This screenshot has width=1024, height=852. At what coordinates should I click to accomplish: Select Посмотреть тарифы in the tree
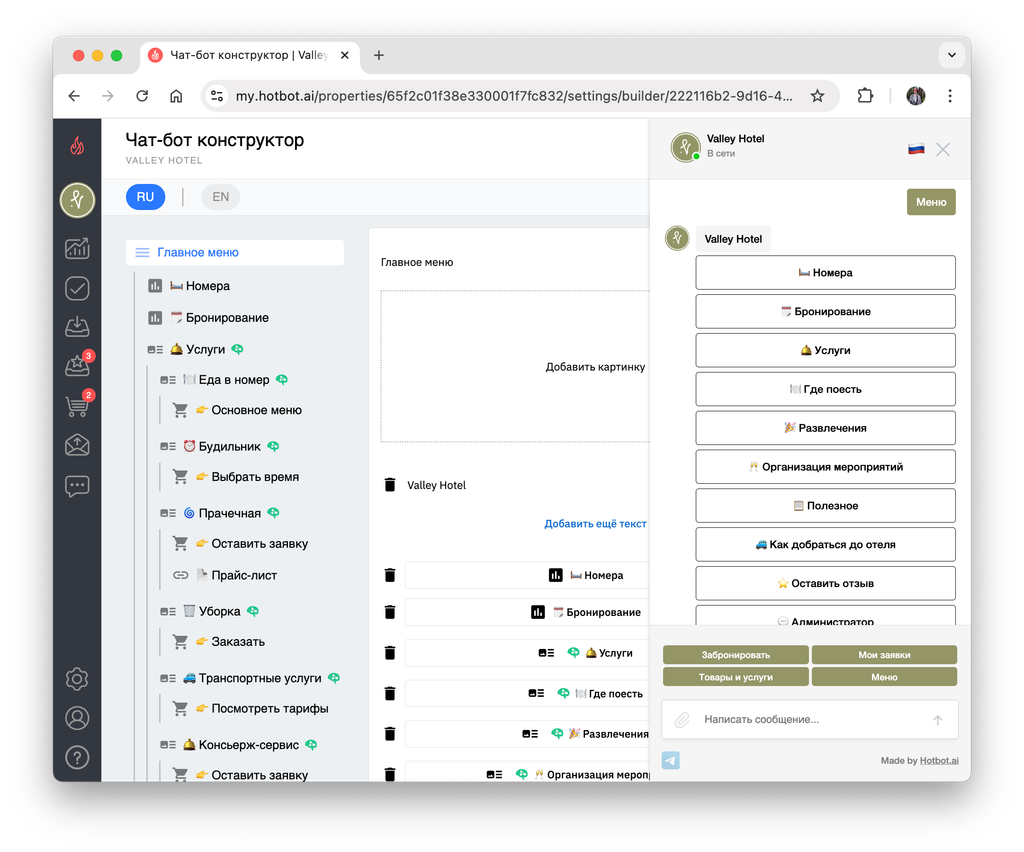270,708
